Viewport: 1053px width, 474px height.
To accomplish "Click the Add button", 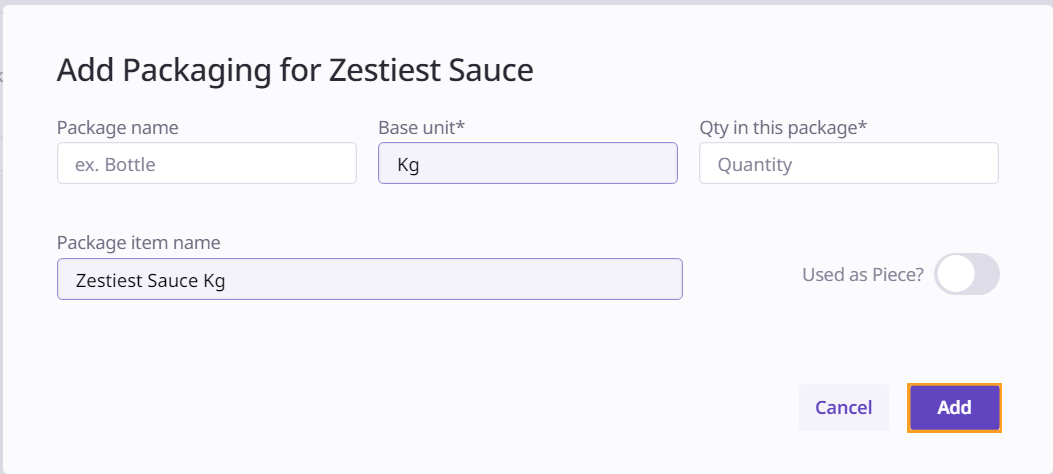I will coord(954,408).
